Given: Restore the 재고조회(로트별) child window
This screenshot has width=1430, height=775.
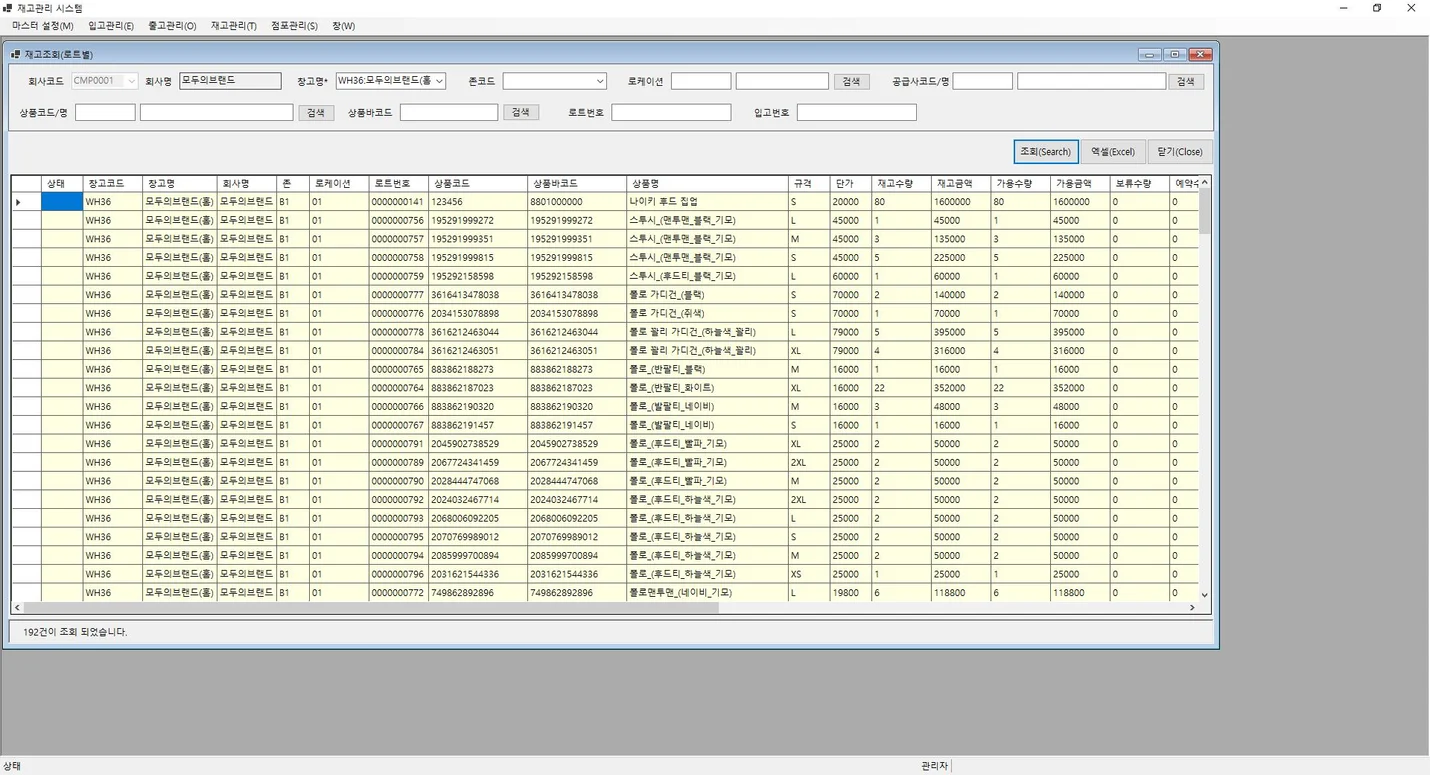Looking at the screenshot, I should (1175, 54).
